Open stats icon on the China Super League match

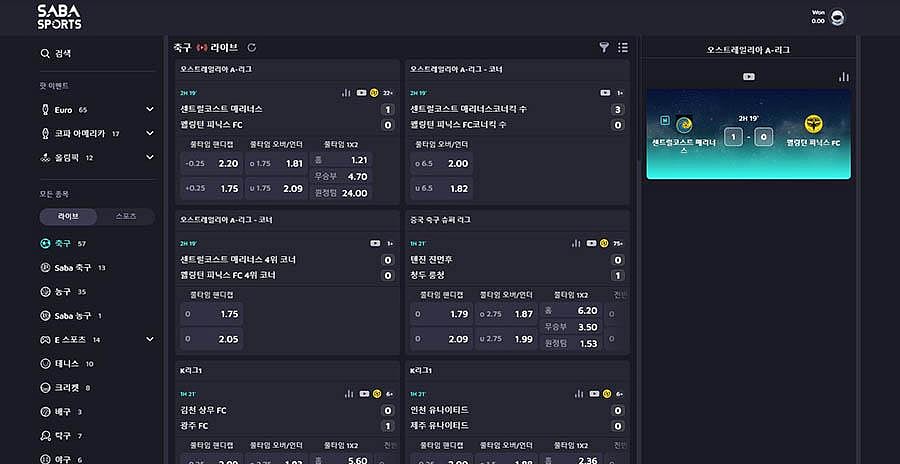tap(576, 242)
